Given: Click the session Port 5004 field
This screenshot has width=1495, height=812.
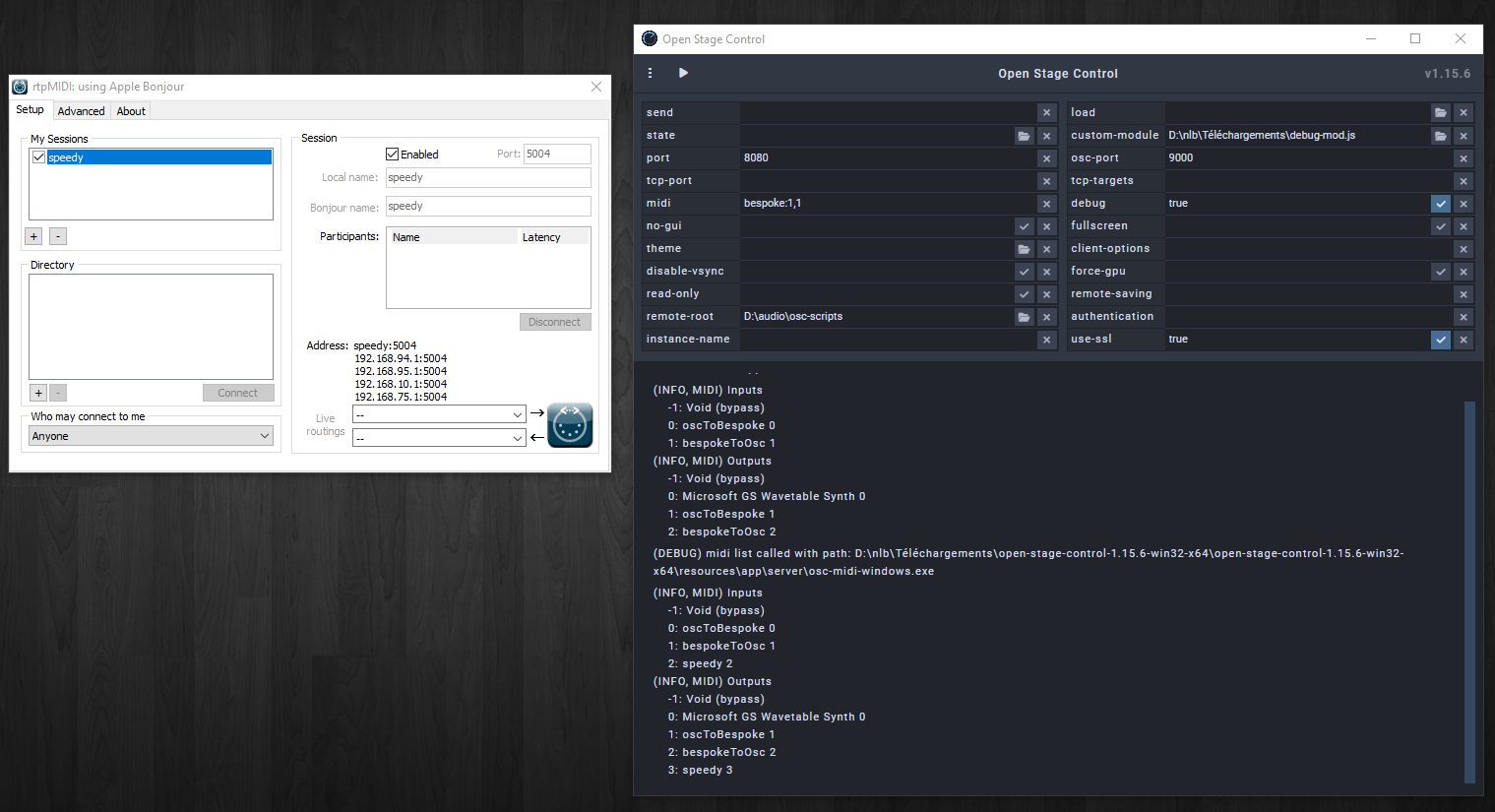Looking at the screenshot, I should 557,154.
